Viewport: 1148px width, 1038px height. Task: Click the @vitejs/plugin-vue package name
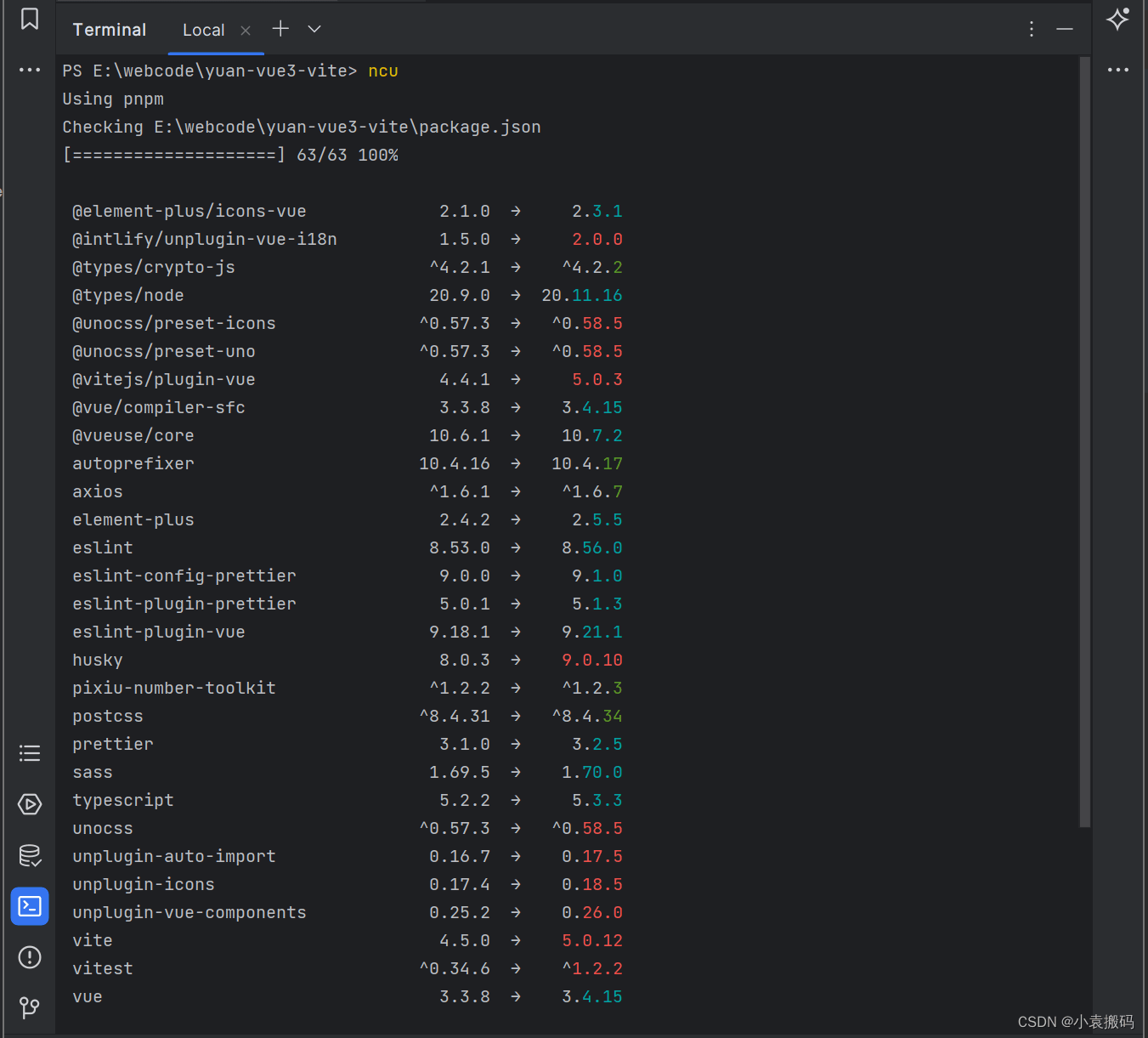(164, 379)
